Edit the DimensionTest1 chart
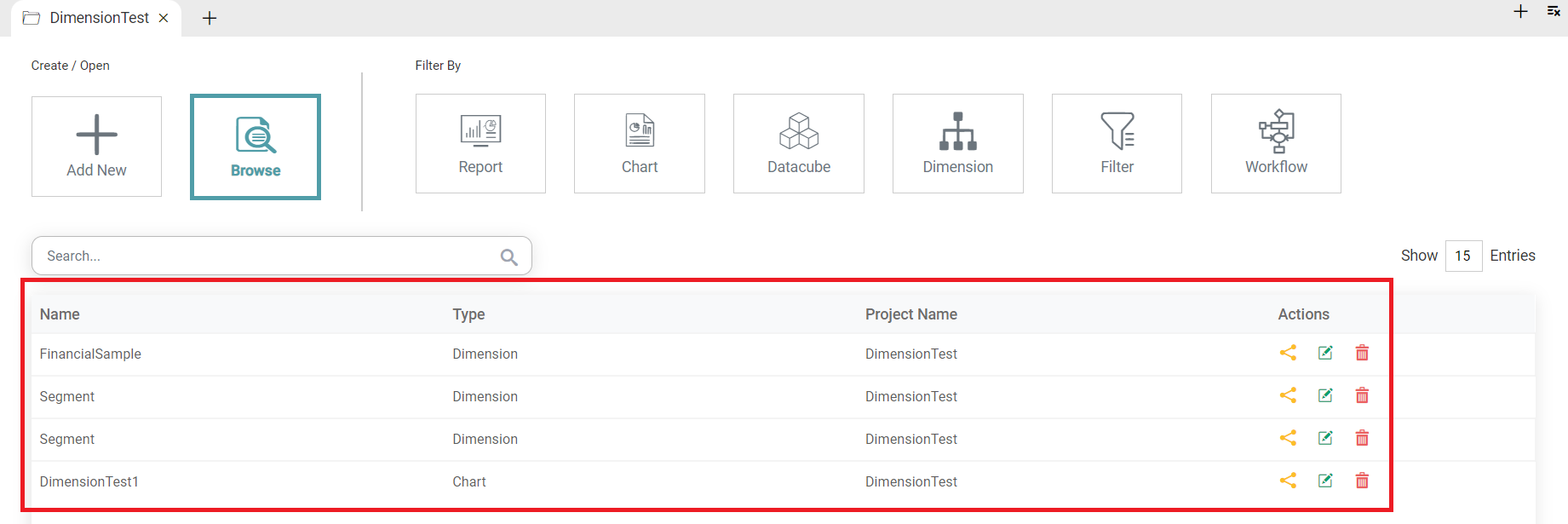The height and width of the screenshot is (524, 1568). tap(1325, 481)
